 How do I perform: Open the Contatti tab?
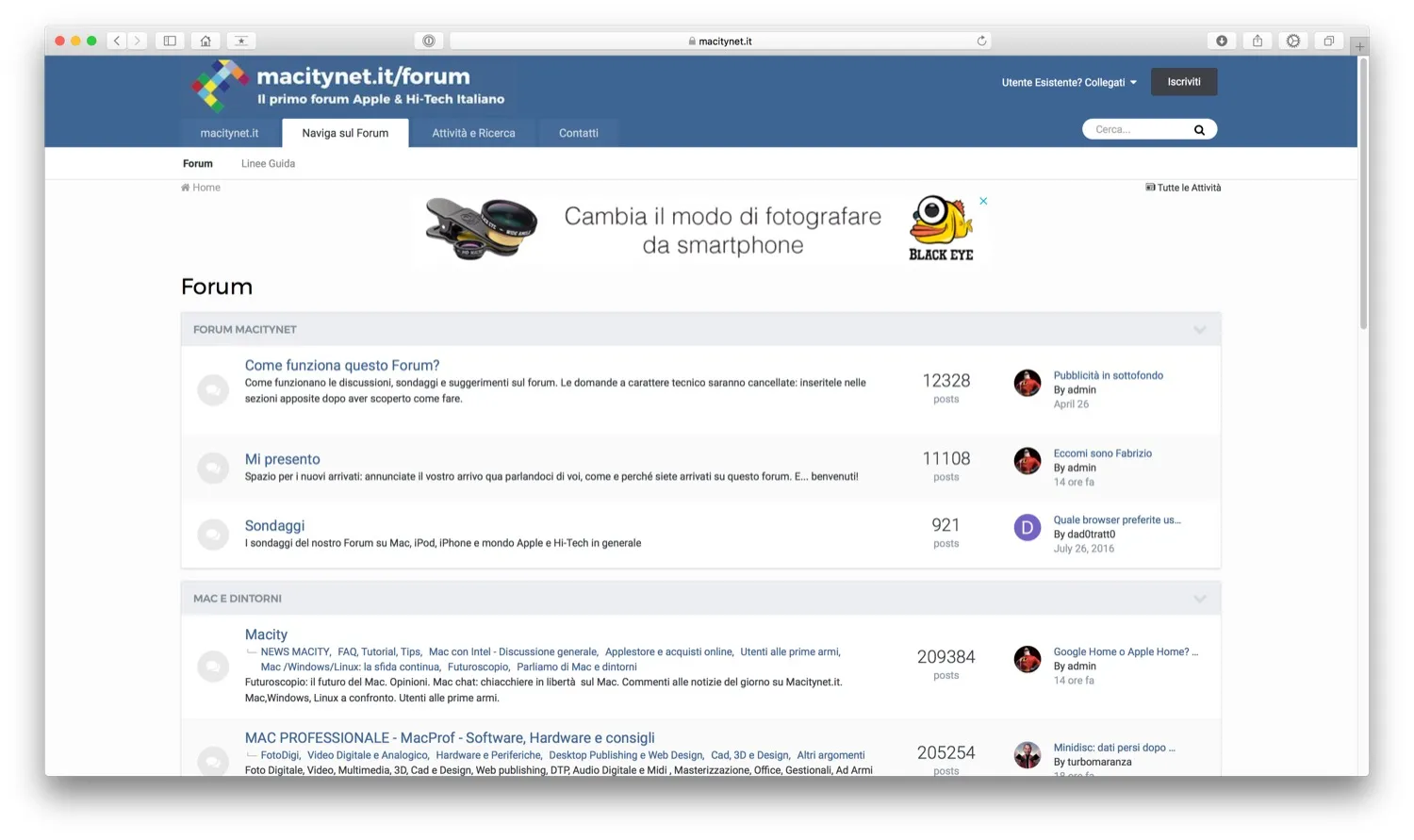pos(579,133)
